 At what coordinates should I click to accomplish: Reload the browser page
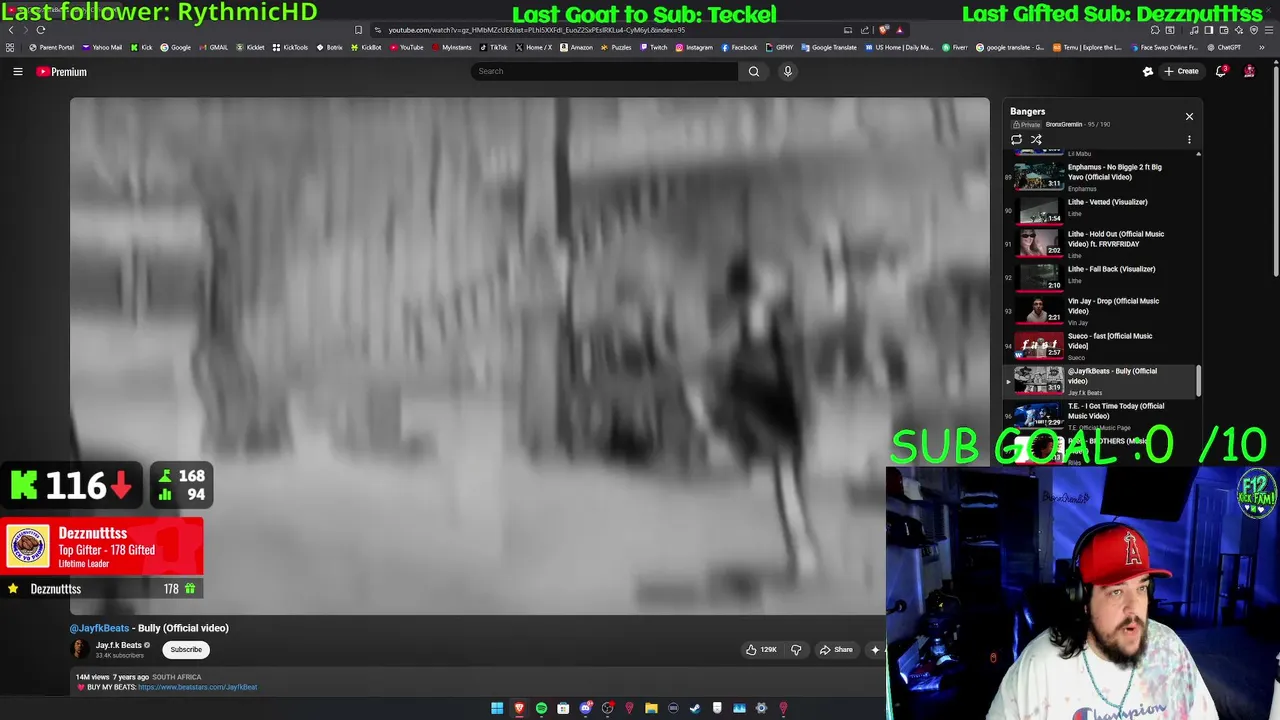click(x=41, y=30)
